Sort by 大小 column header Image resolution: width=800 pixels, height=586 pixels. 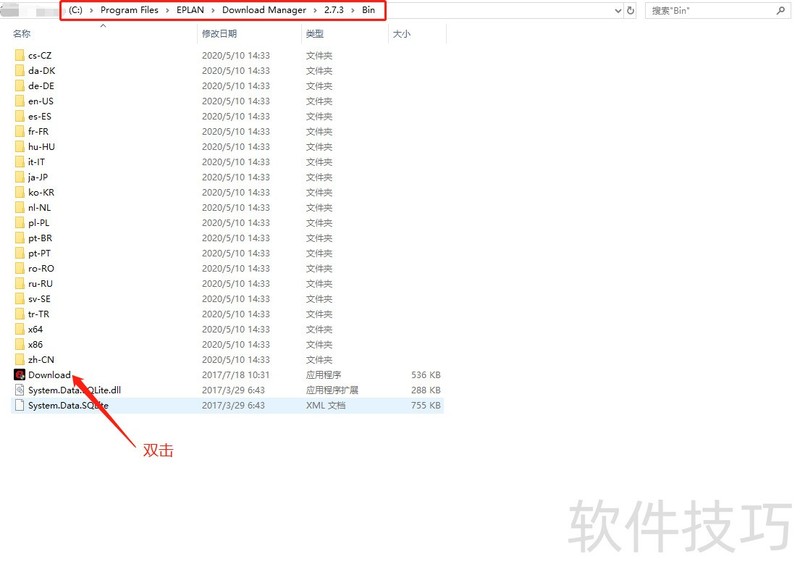click(x=401, y=34)
